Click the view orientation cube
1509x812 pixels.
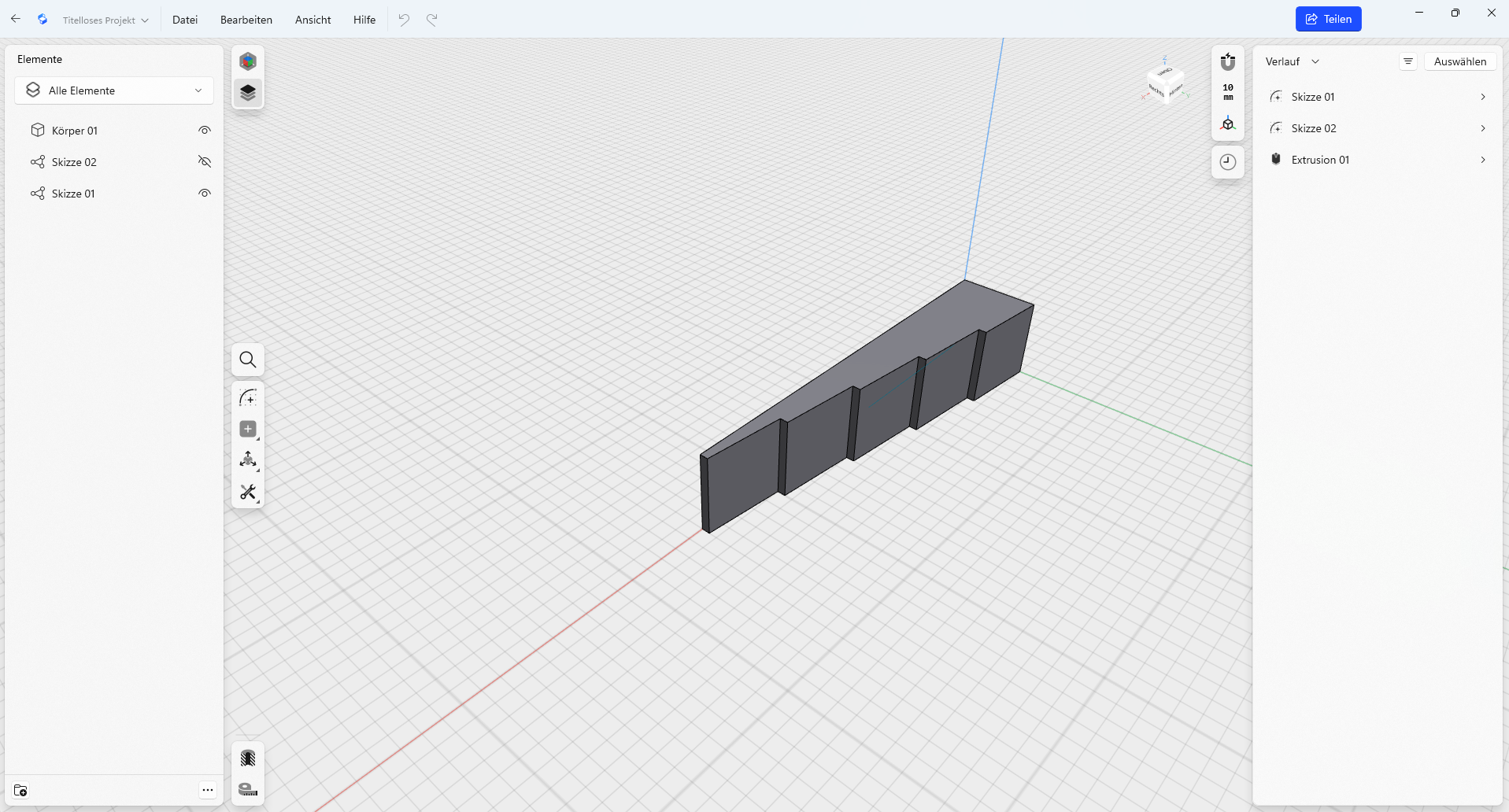(1166, 83)
